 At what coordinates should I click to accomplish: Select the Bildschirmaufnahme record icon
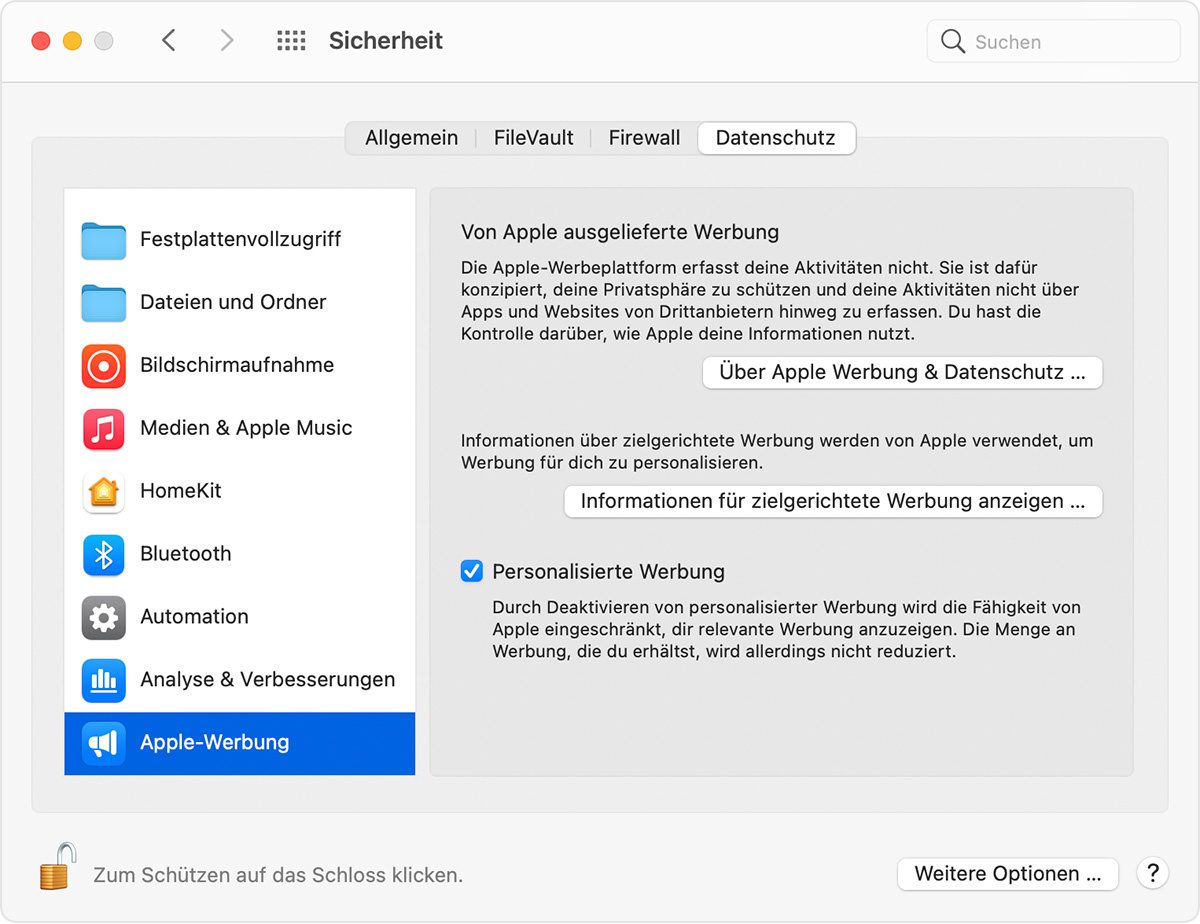coord(104,366)
